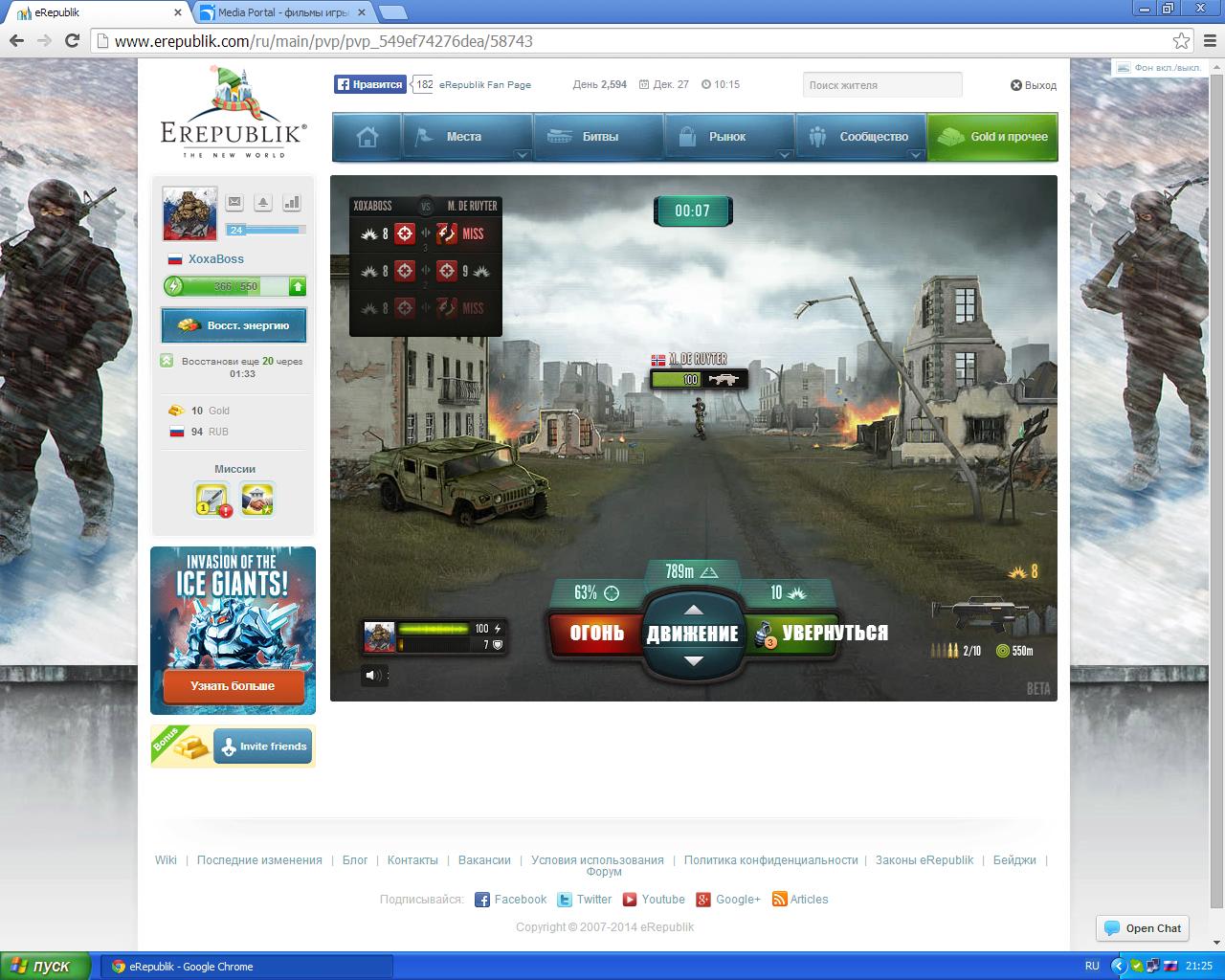Click the Facebook Нравится like button

point(369,84)
